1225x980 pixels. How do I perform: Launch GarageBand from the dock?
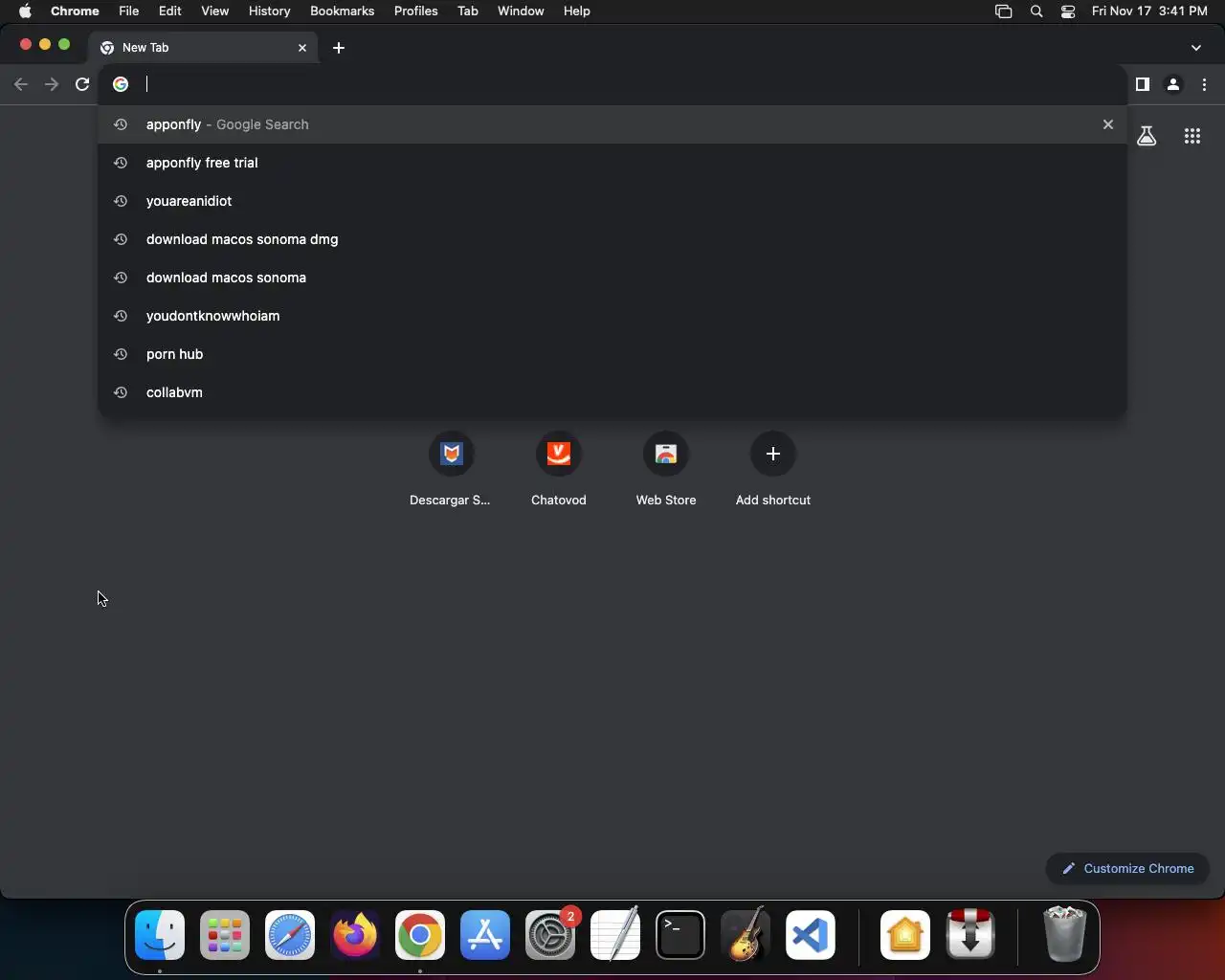coord(746,935)
